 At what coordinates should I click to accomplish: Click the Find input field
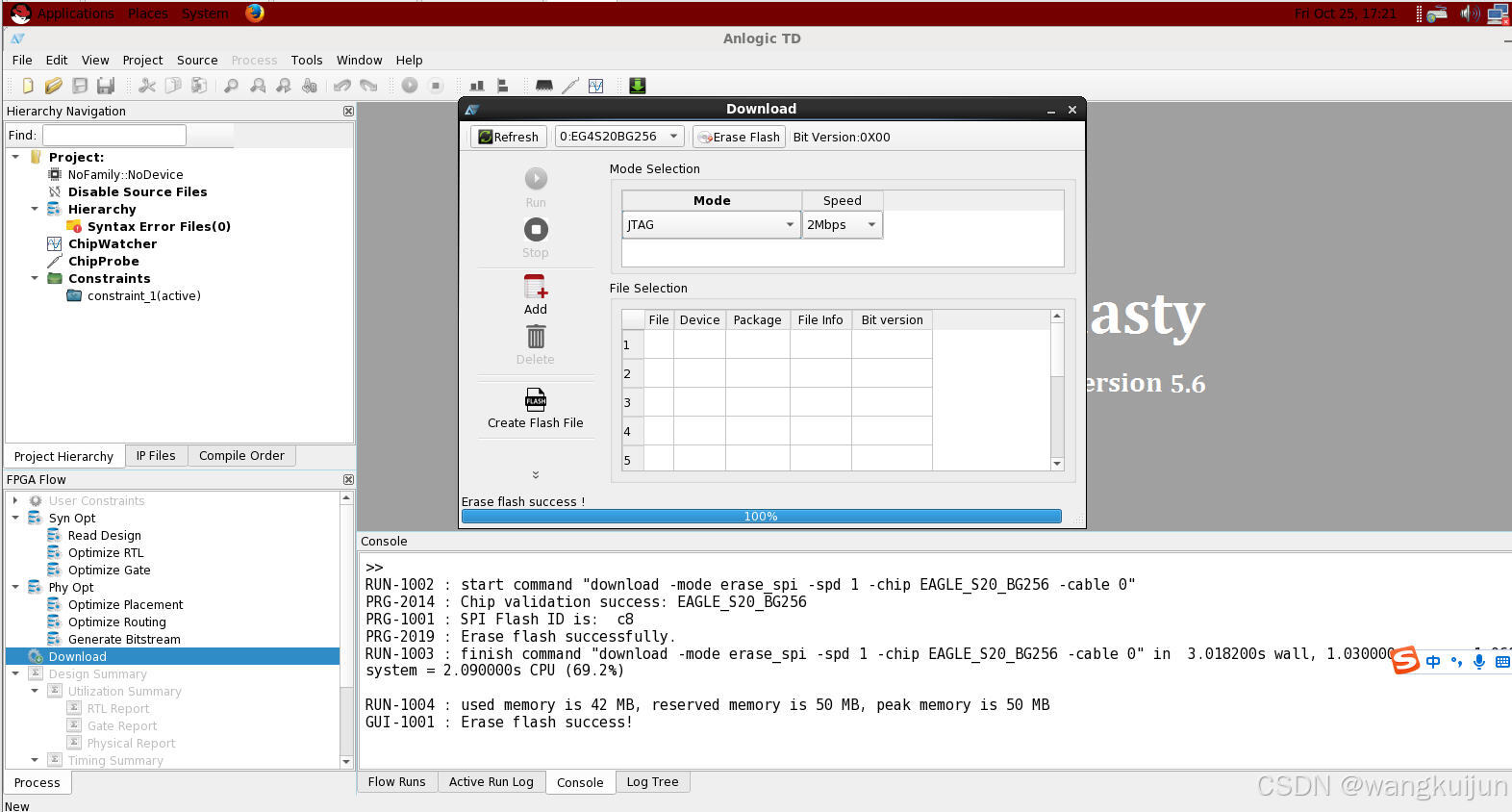point(114,136)
